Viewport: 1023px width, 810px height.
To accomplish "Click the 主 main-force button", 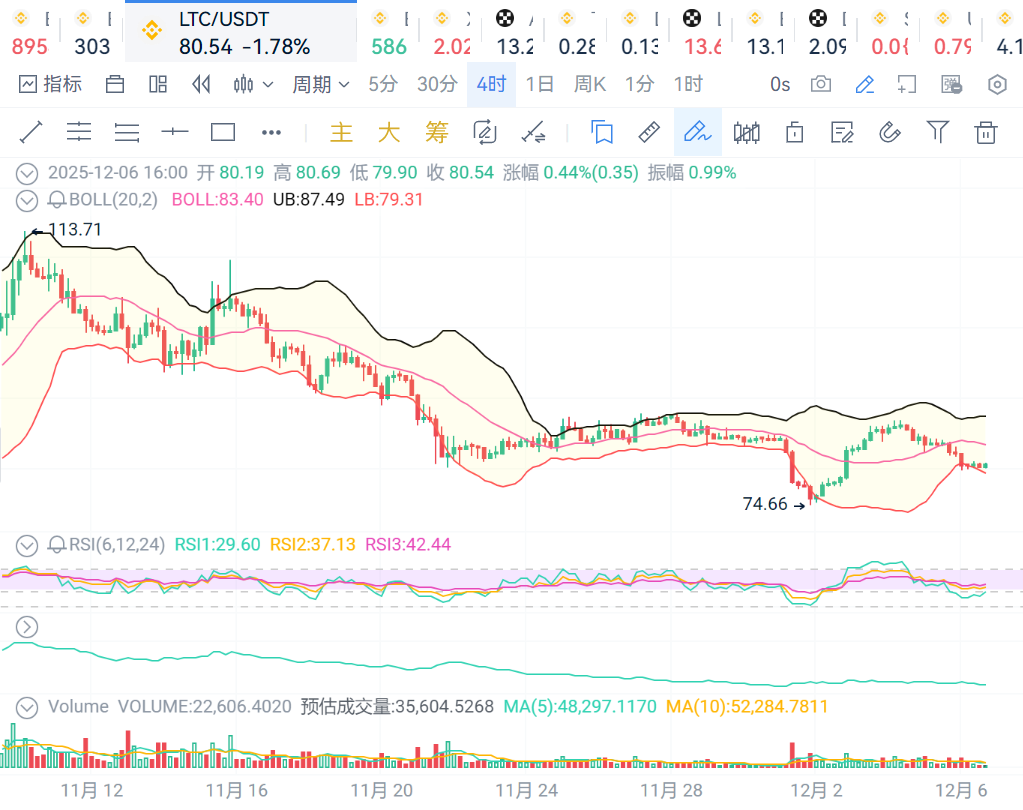I will point(341,132).
